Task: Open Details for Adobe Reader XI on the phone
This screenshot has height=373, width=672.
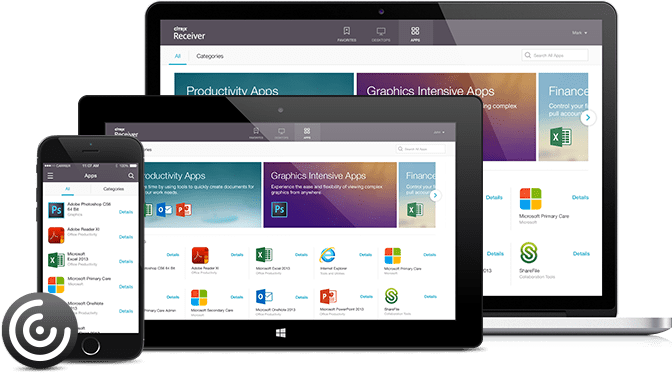Action: pyautogui.click(x=126, y=237)
